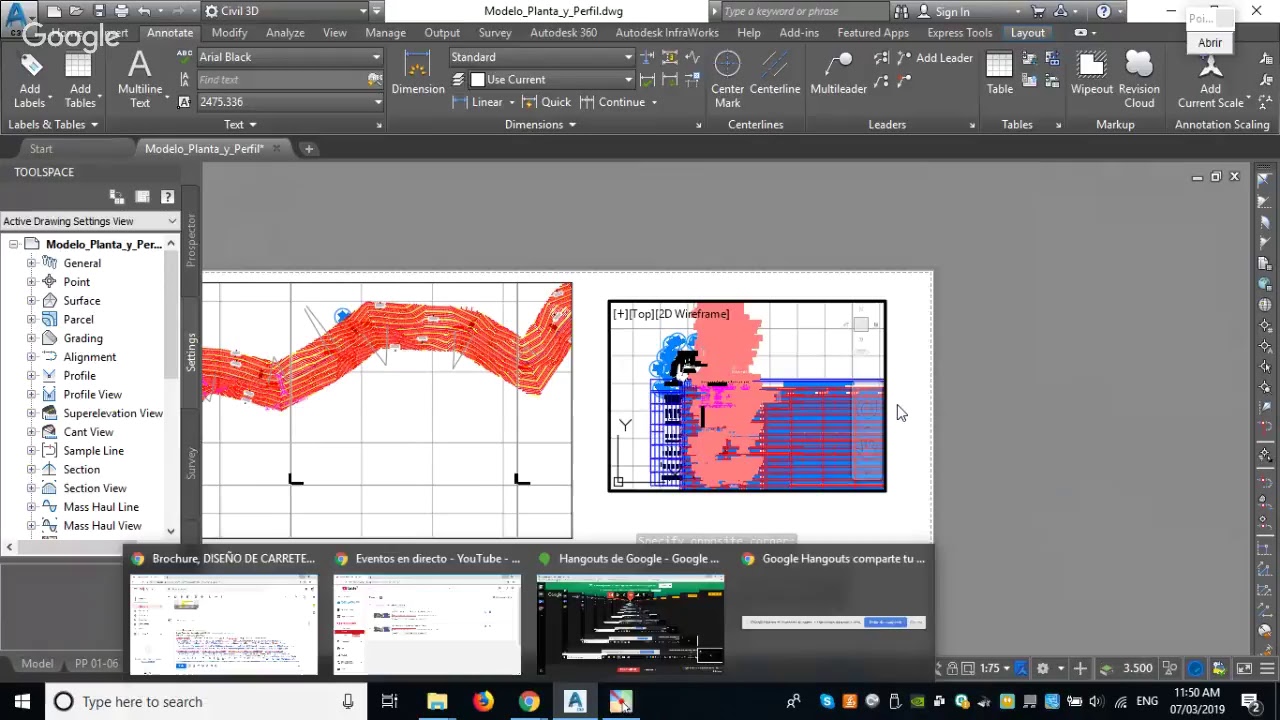Open the Add Tables tool
The height and width of the screenshot is (720, 1280).
(79, 80)
